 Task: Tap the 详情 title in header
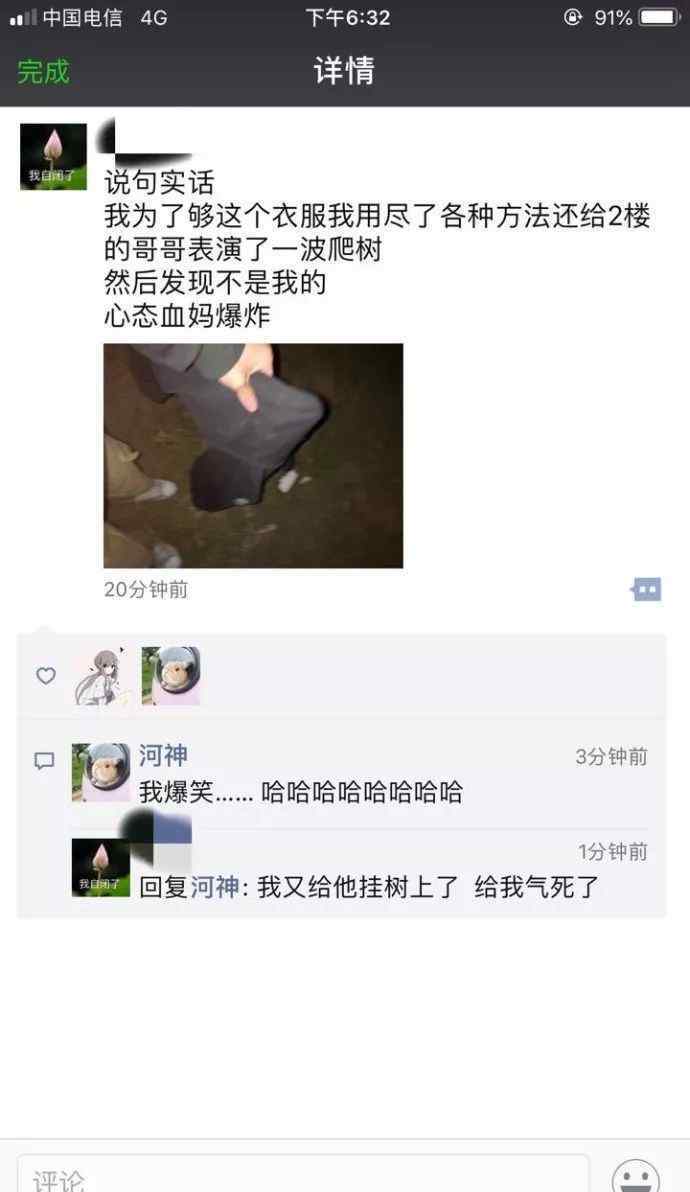(344, 71)
